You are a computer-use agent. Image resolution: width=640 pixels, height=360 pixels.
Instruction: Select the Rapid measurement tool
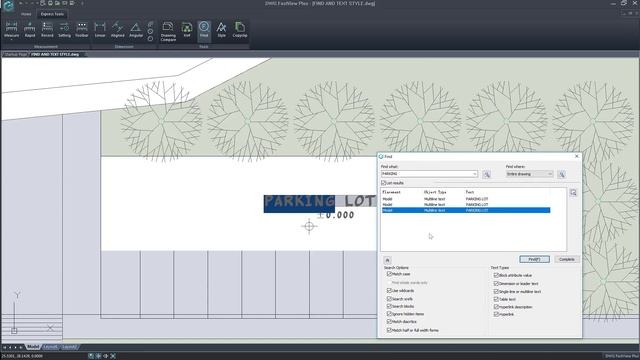click(x=29, y=30)
